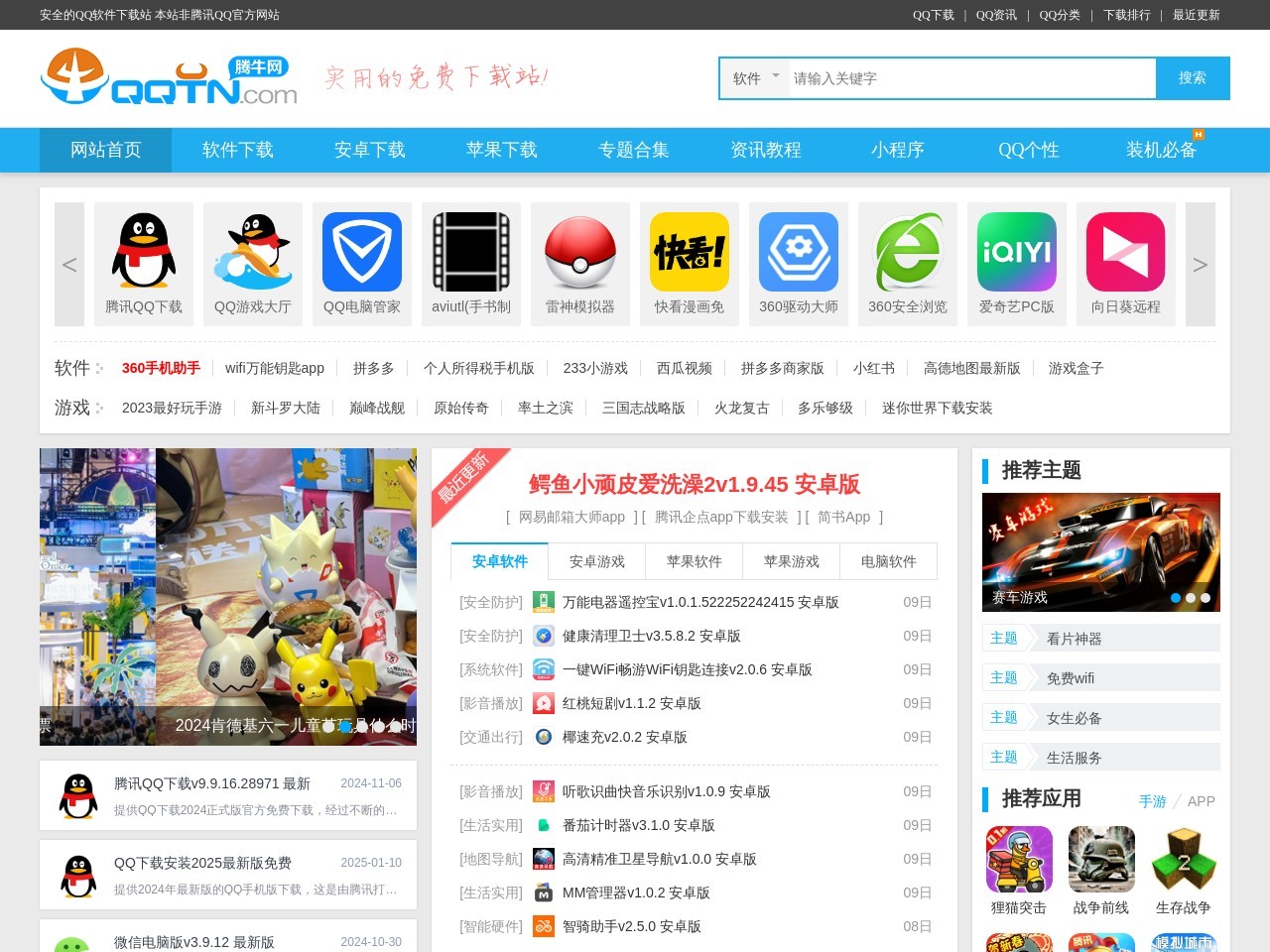Open the 雷神模拟器 pokeball icon
Image resolution: width=1270 pixels, height=952 pixels.
580,252
